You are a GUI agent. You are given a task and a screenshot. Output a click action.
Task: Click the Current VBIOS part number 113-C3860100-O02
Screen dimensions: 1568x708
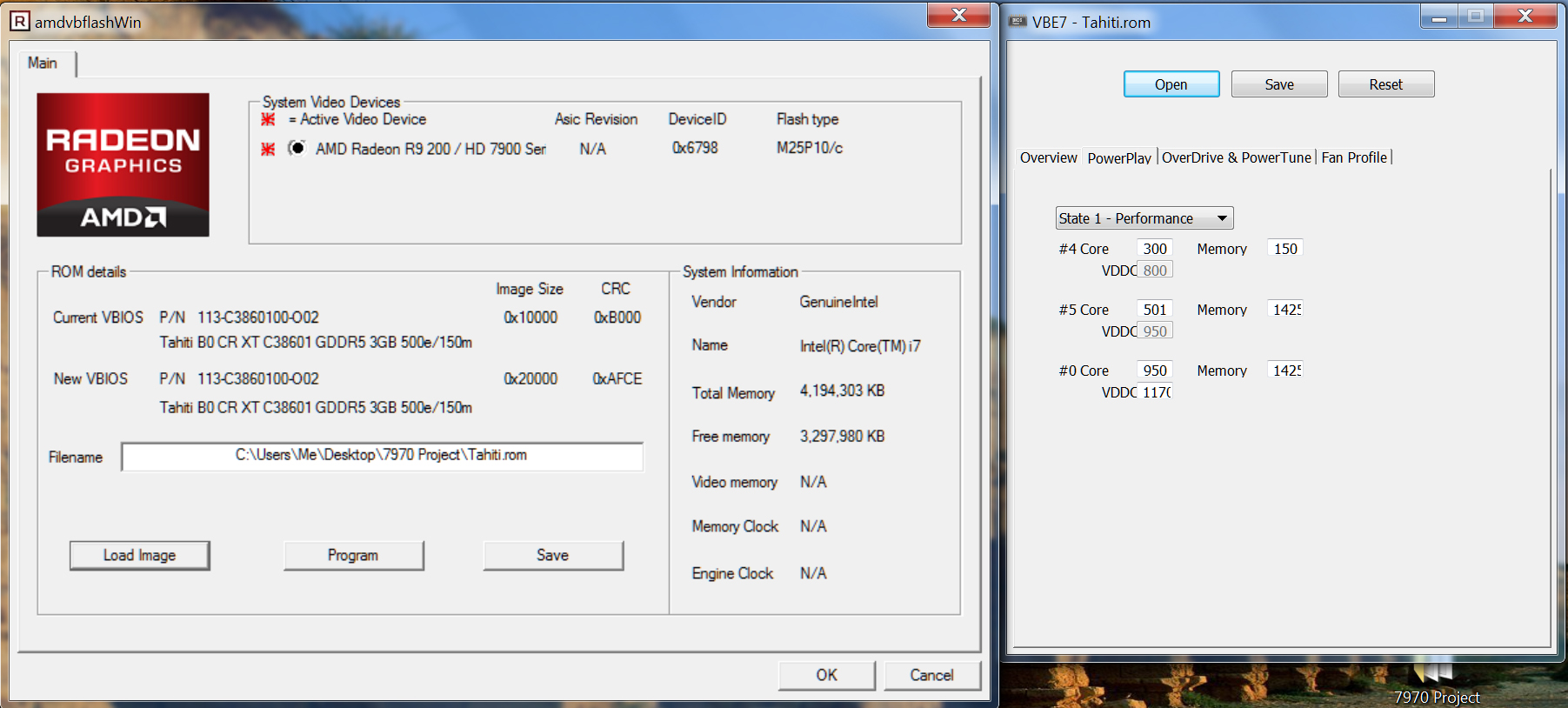[258, 317]
